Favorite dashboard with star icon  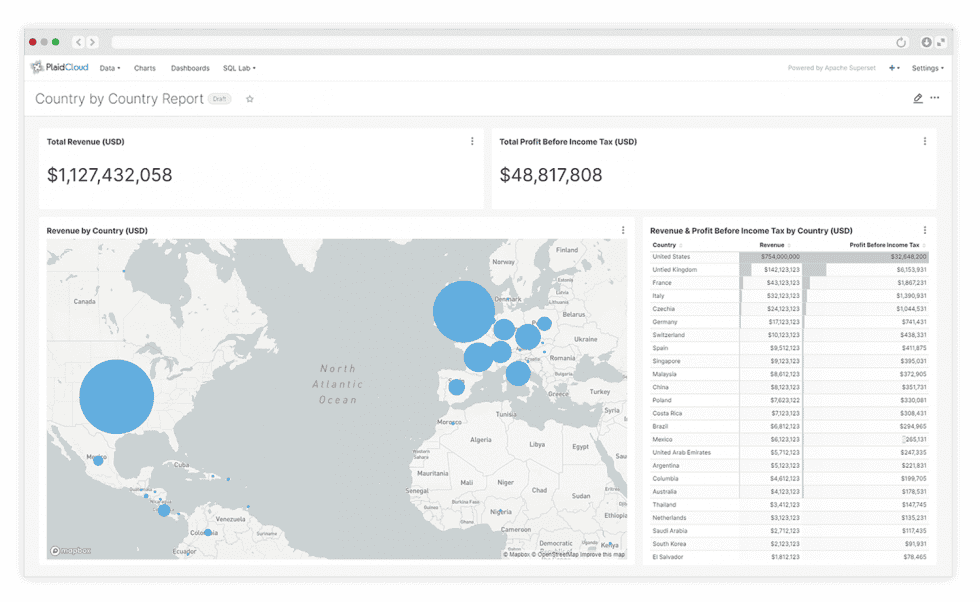(x=249, y=99)
